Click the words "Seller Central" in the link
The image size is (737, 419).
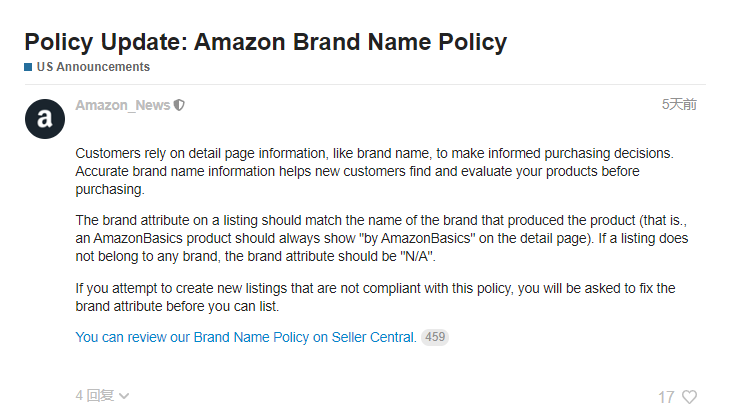coord(373,338)
